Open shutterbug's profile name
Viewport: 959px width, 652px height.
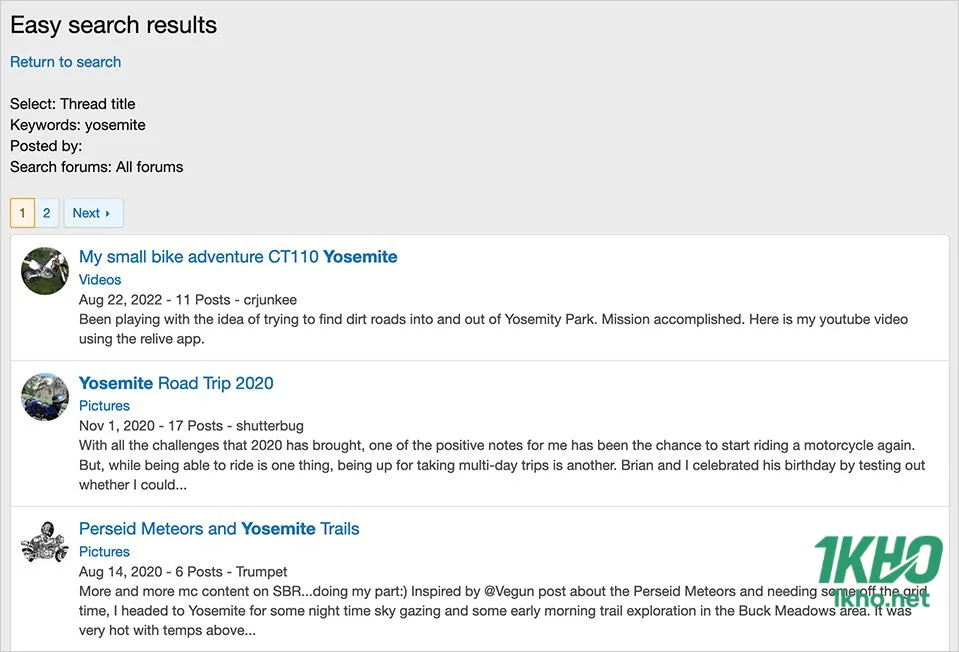click(x=271, y=426)
